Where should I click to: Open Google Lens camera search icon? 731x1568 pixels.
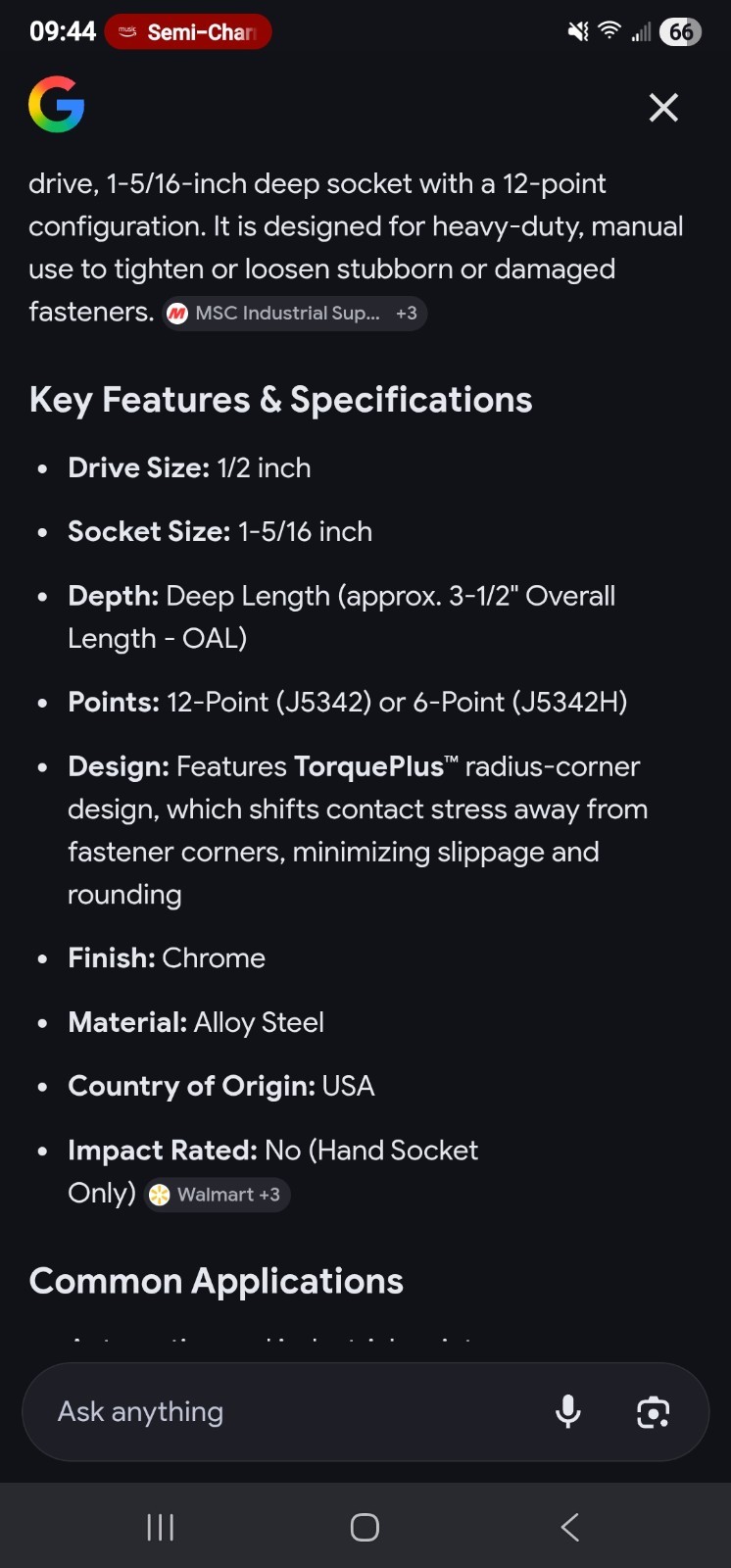pos(653,1412)
